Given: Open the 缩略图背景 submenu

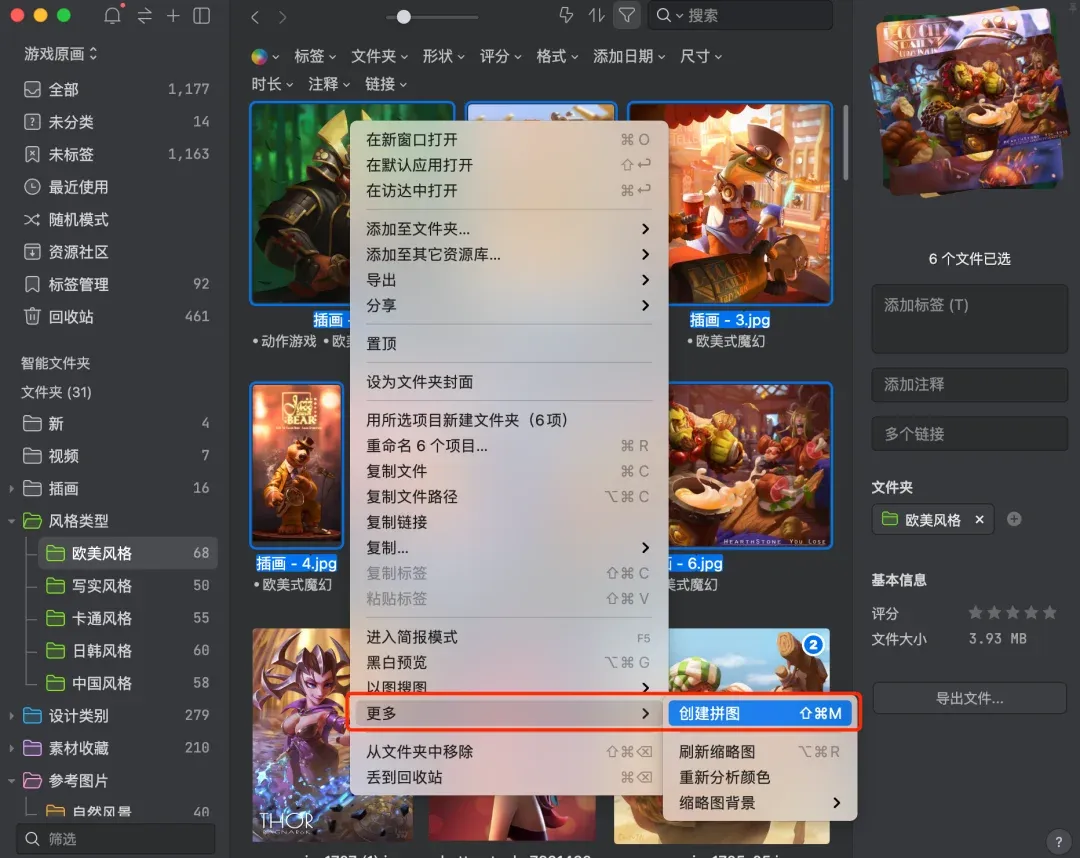Looking at the screenshot, I should coord(760,803).
